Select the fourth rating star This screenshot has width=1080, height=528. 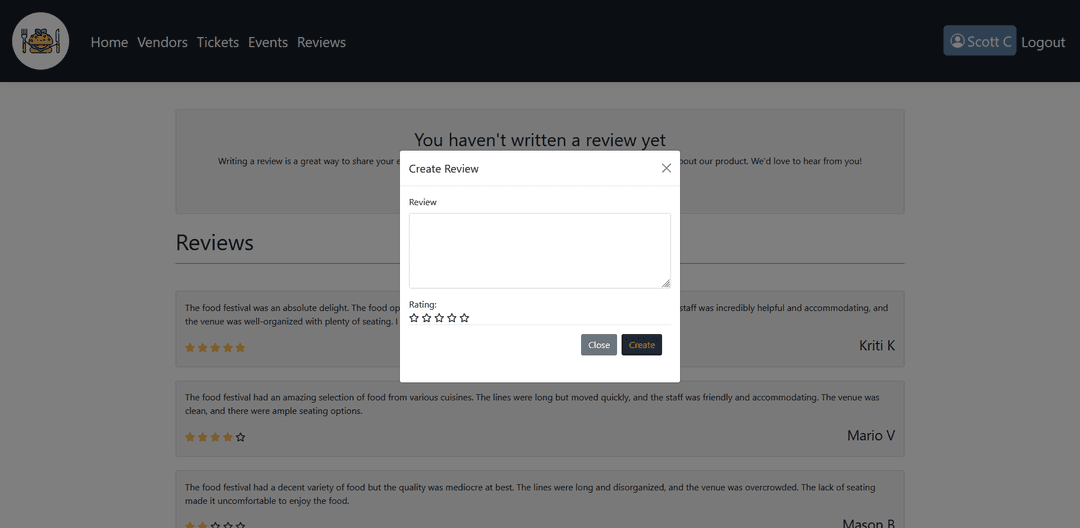(x=452, y=318)
